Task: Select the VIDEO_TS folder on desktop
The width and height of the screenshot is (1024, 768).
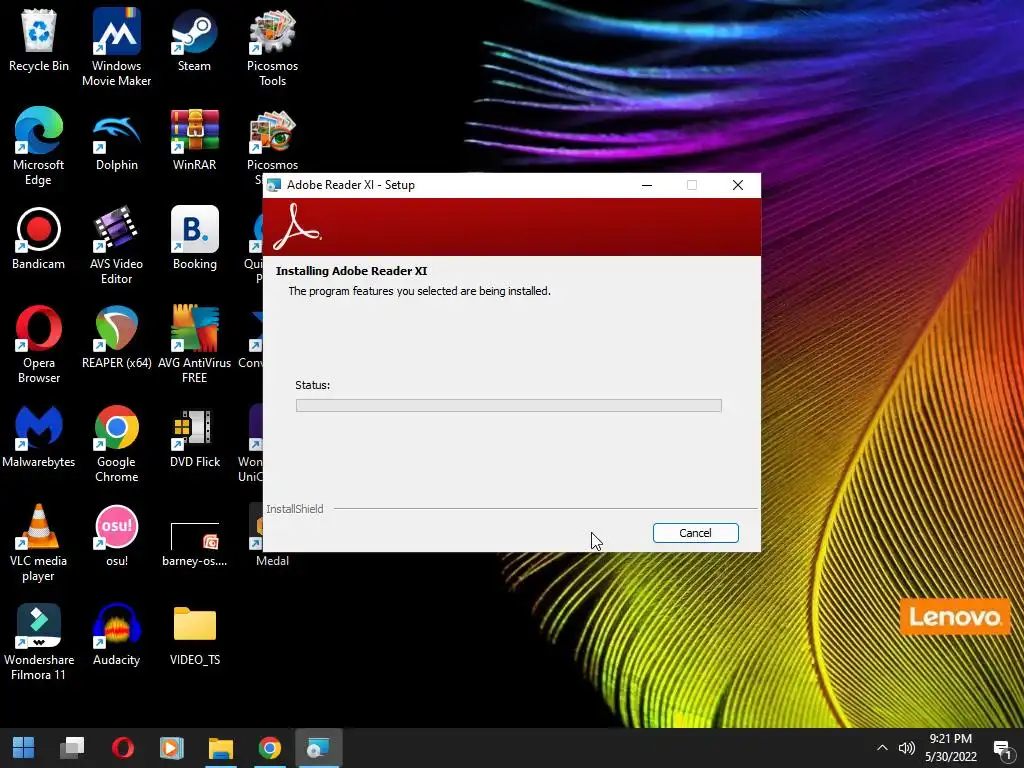Action: click(x=195, y=636)
